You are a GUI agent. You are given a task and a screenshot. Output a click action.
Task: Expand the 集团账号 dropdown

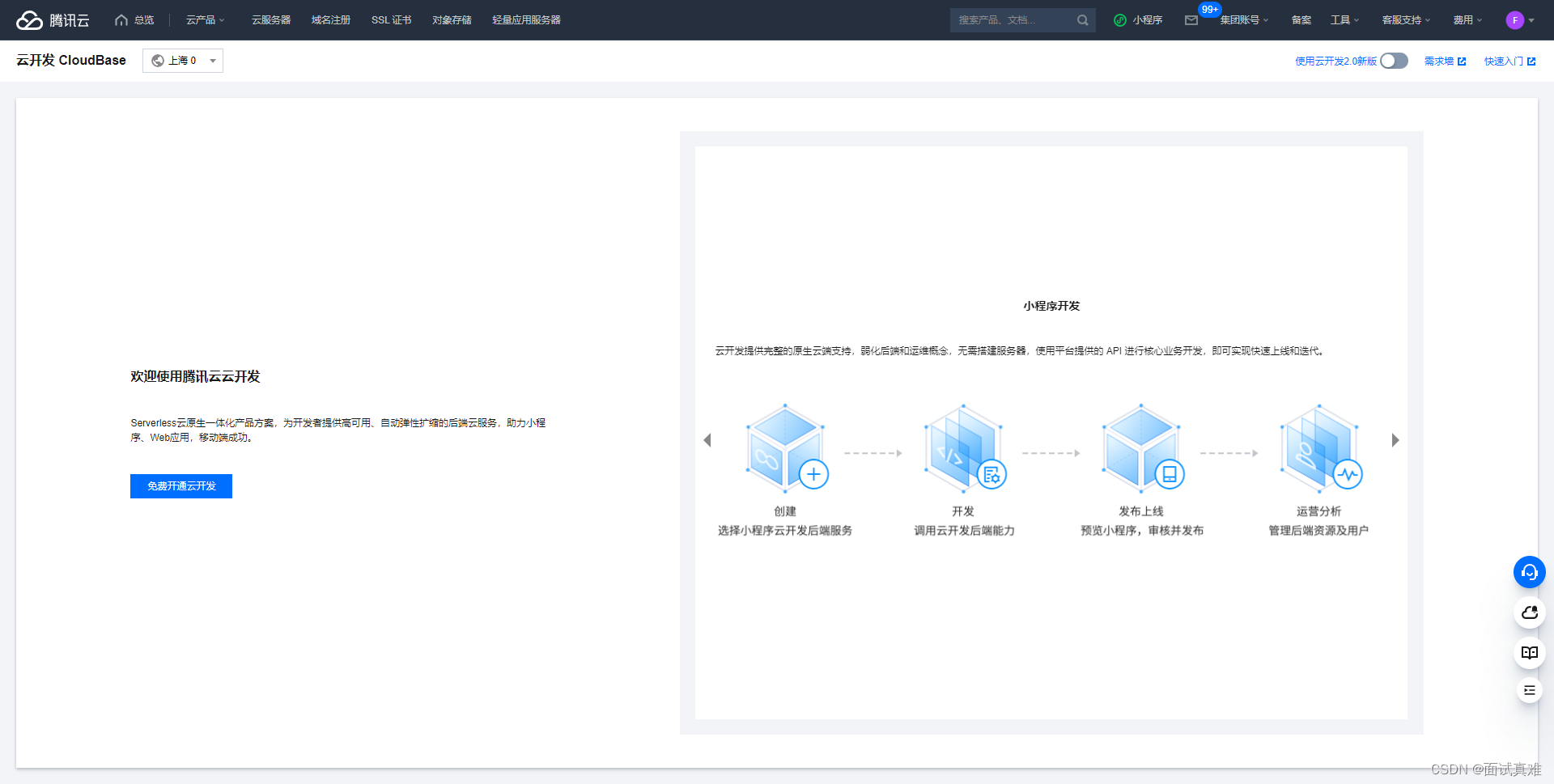click(x=1245, y=20)
